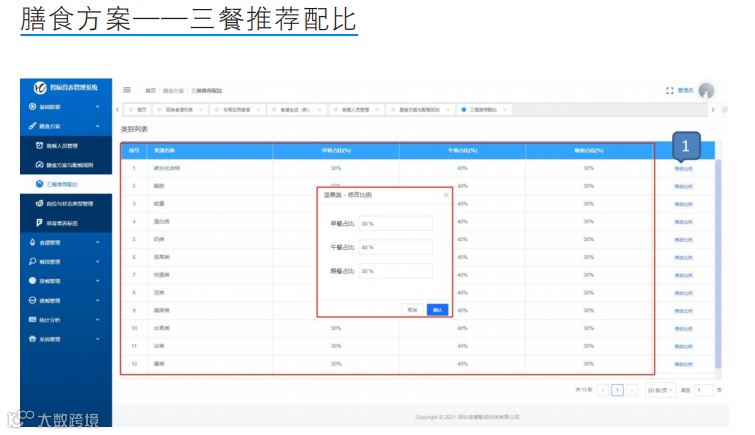Click the 早餐占比(%) column header
Viewport: 755px width, 435px height.
336,150
